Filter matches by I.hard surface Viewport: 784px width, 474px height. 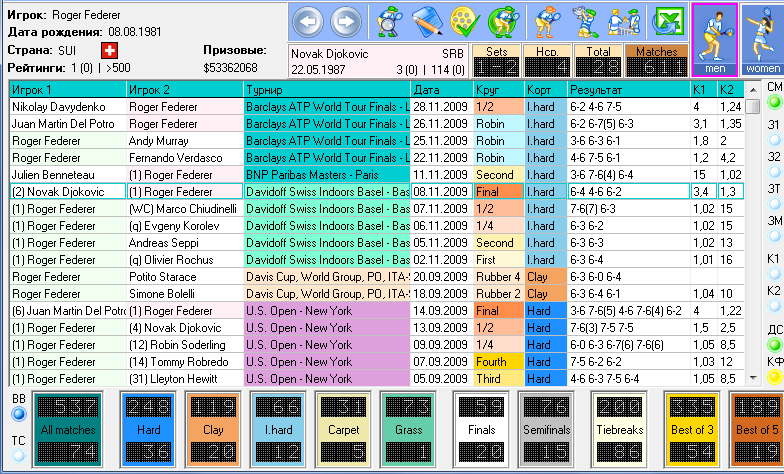[x=278, y=430]
